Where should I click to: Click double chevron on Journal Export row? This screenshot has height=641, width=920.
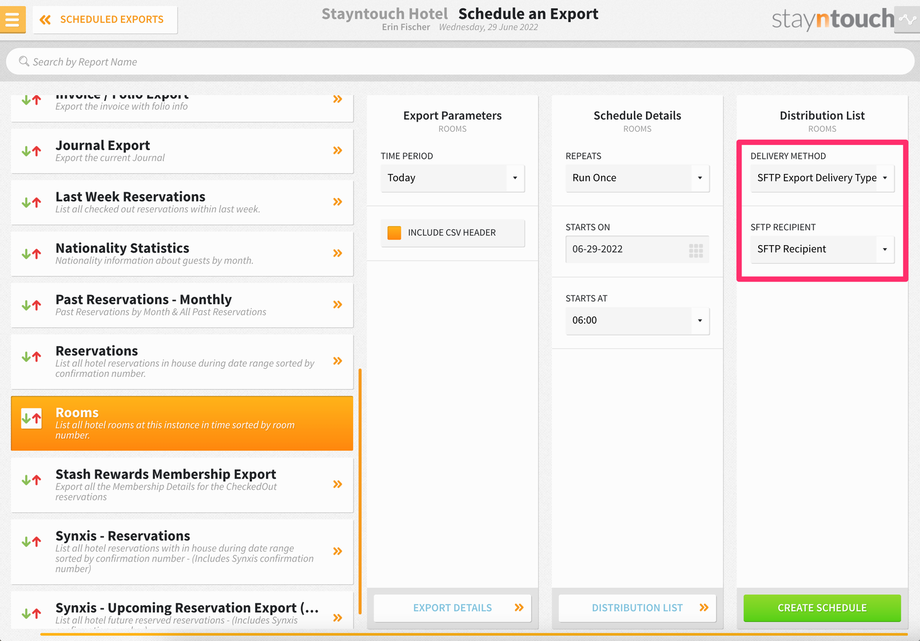coord(337,150)
